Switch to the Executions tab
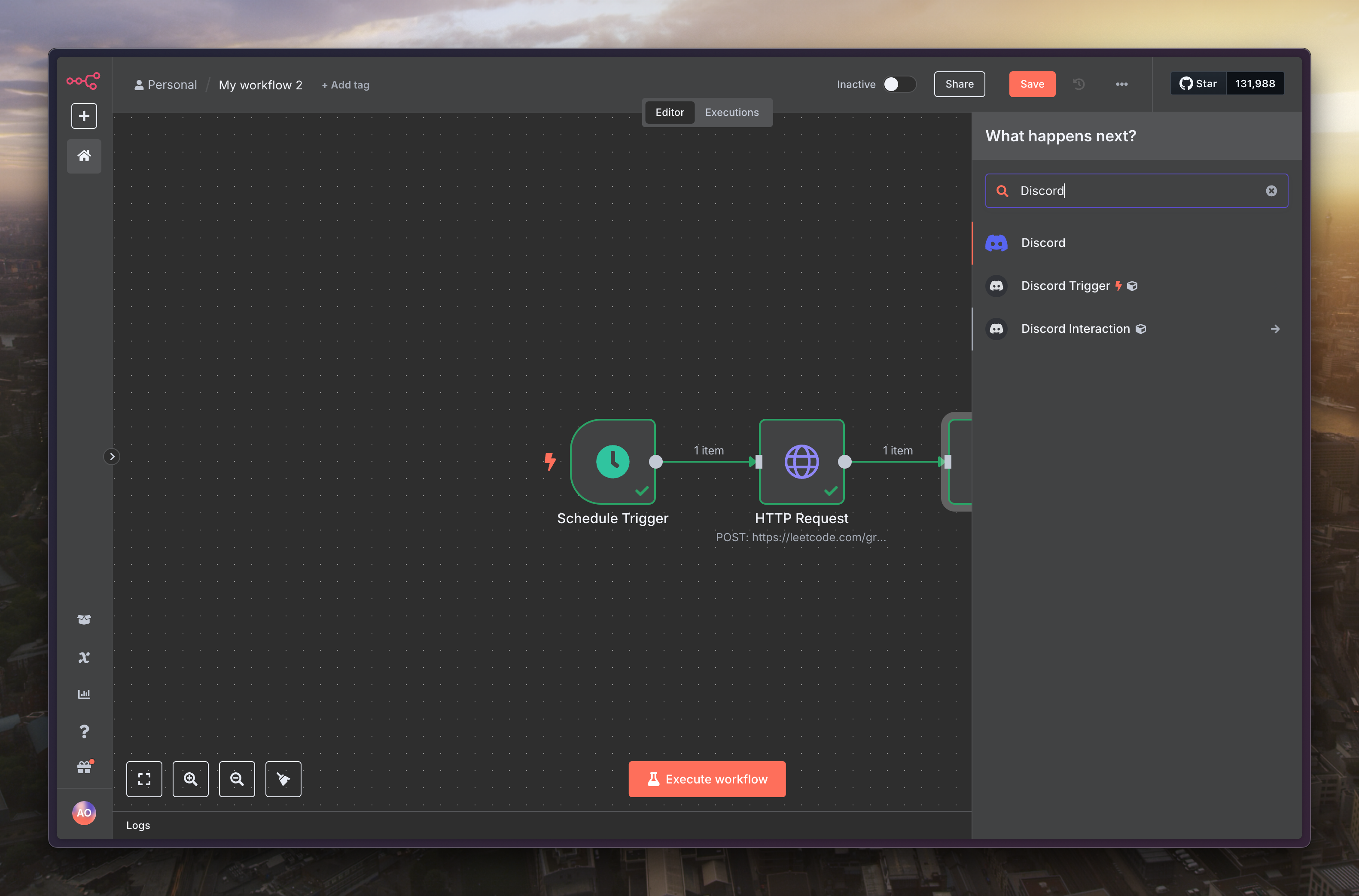 click(x=731, y=112)
